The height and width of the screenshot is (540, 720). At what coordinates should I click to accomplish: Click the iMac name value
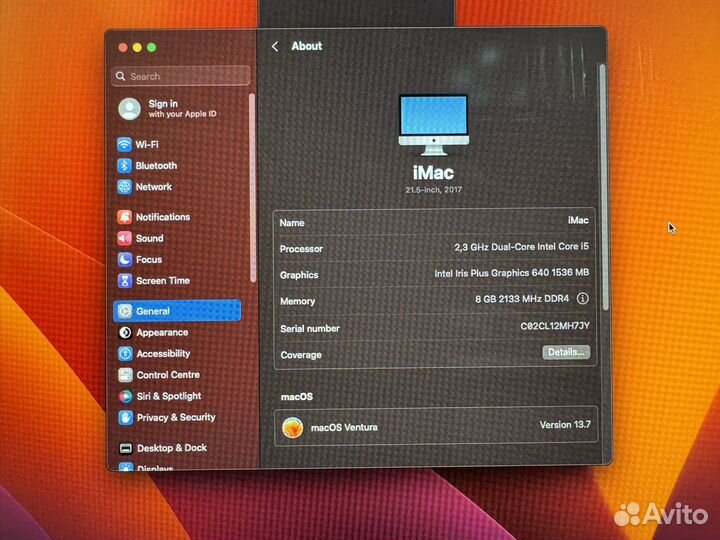pos(578,220)
